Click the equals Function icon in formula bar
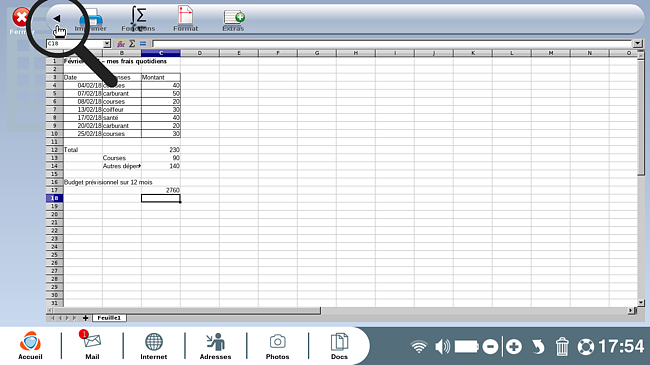The image size is (650, 365). (x=143, y=44)
